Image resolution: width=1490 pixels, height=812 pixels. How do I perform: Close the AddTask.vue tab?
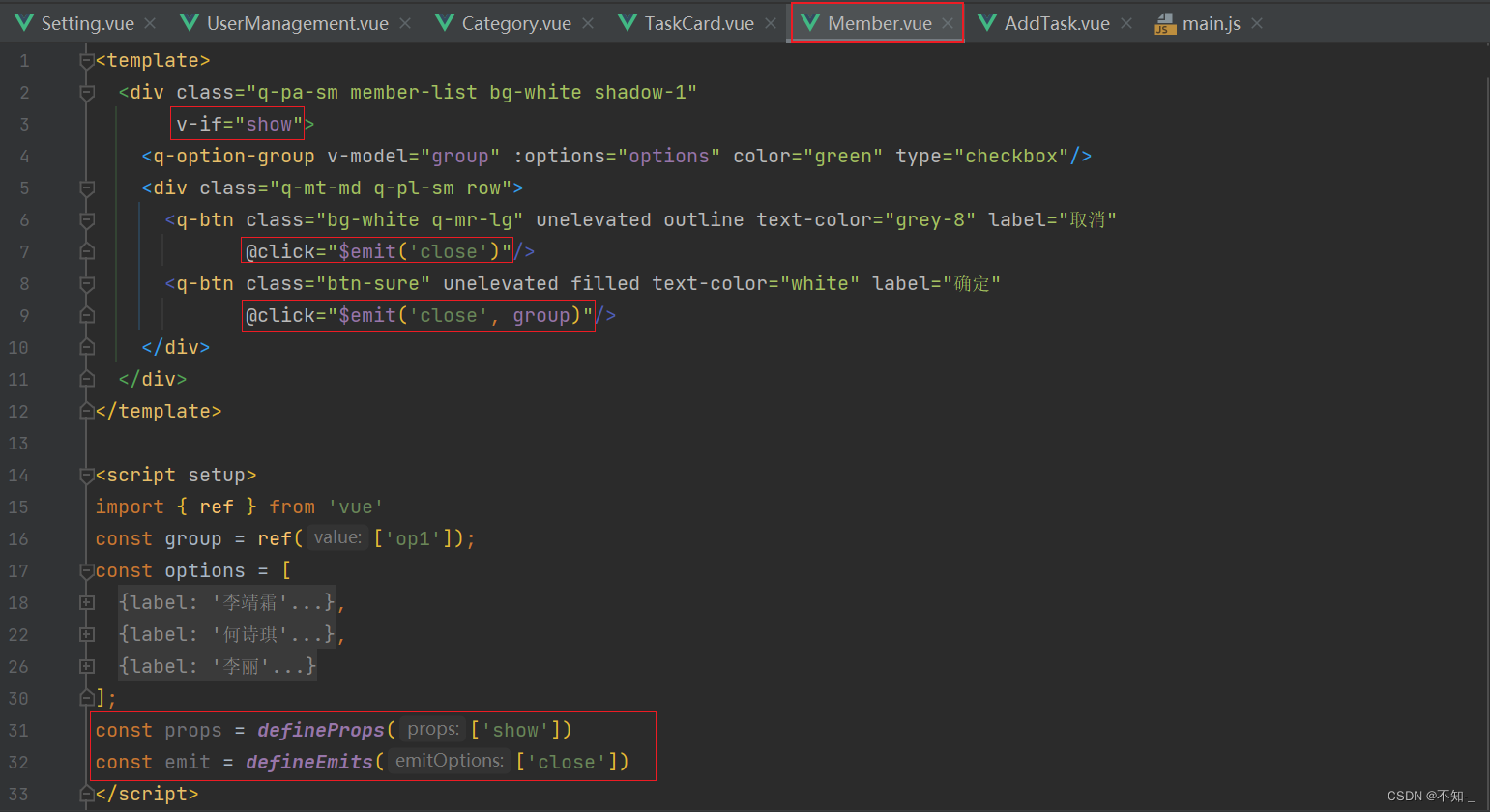(1126, 23)
